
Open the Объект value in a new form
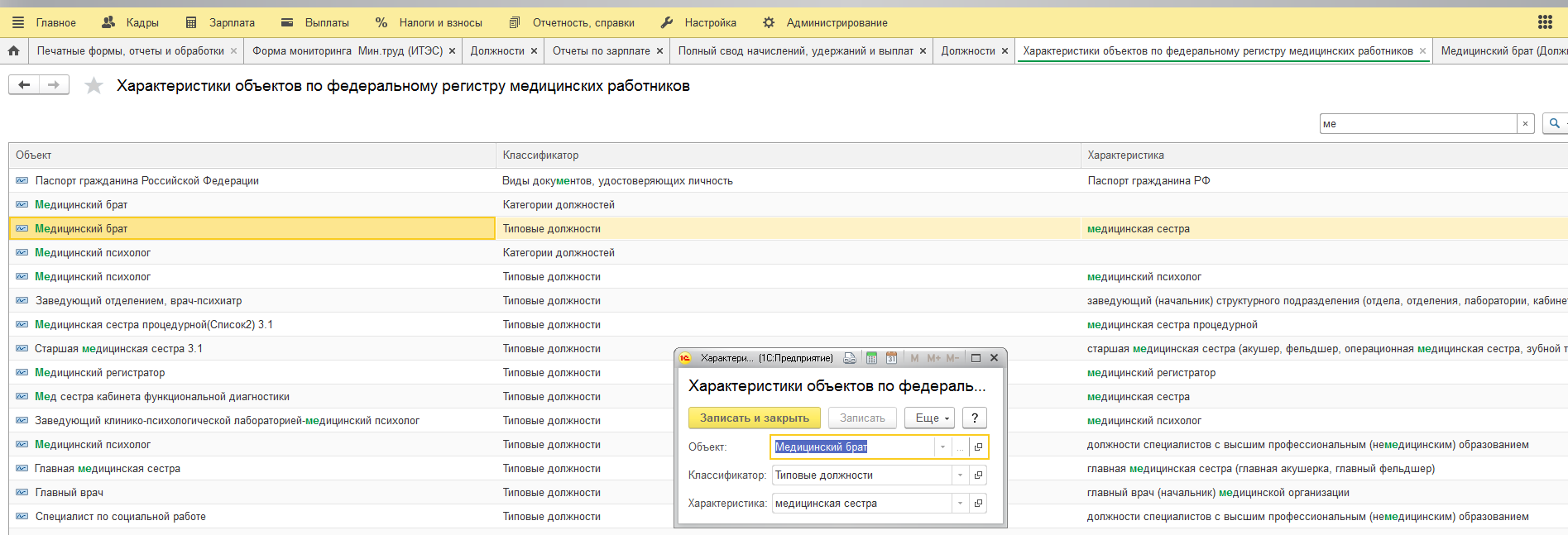978,447
